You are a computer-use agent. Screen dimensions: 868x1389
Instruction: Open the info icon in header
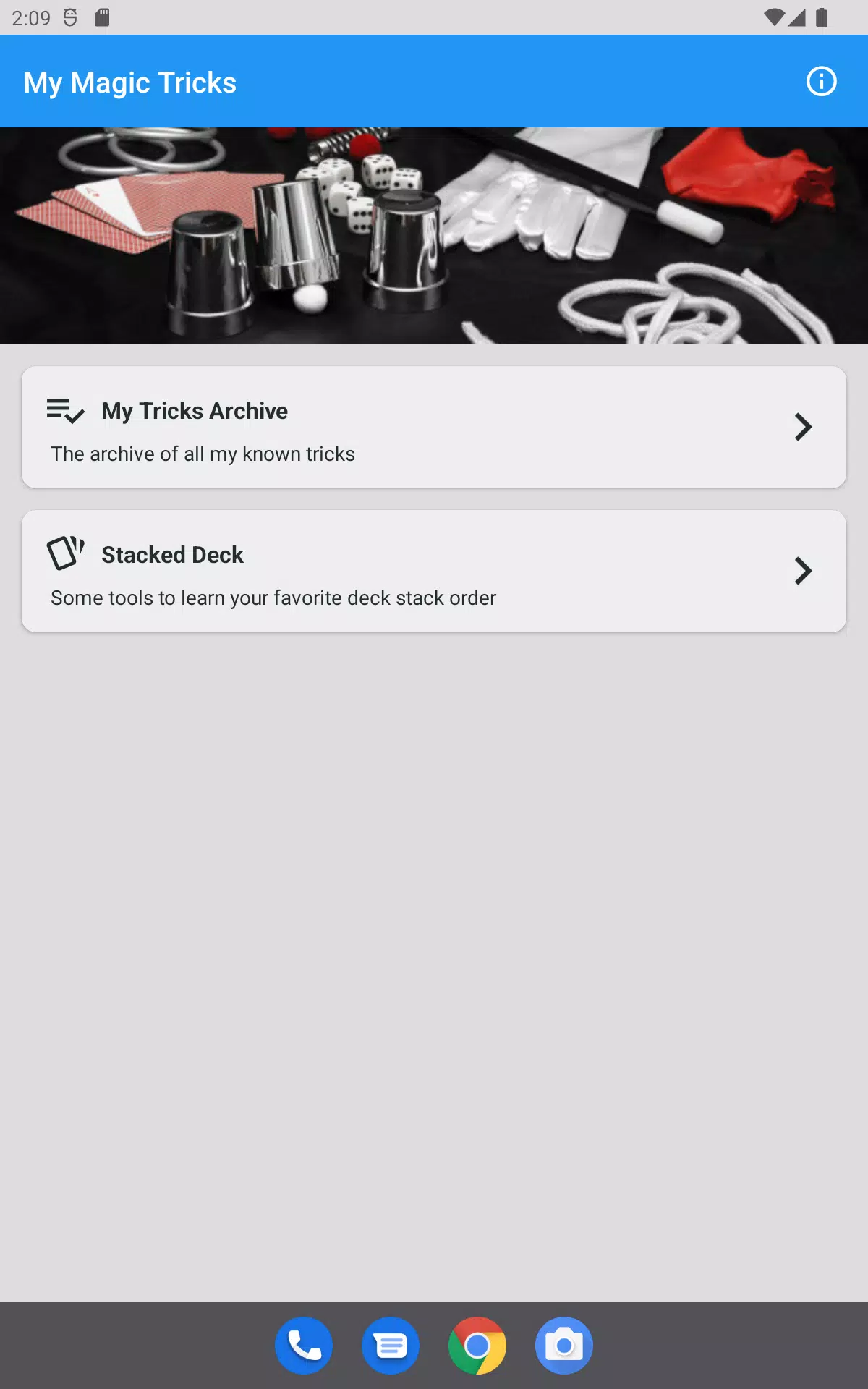click(x=821, y=81)
